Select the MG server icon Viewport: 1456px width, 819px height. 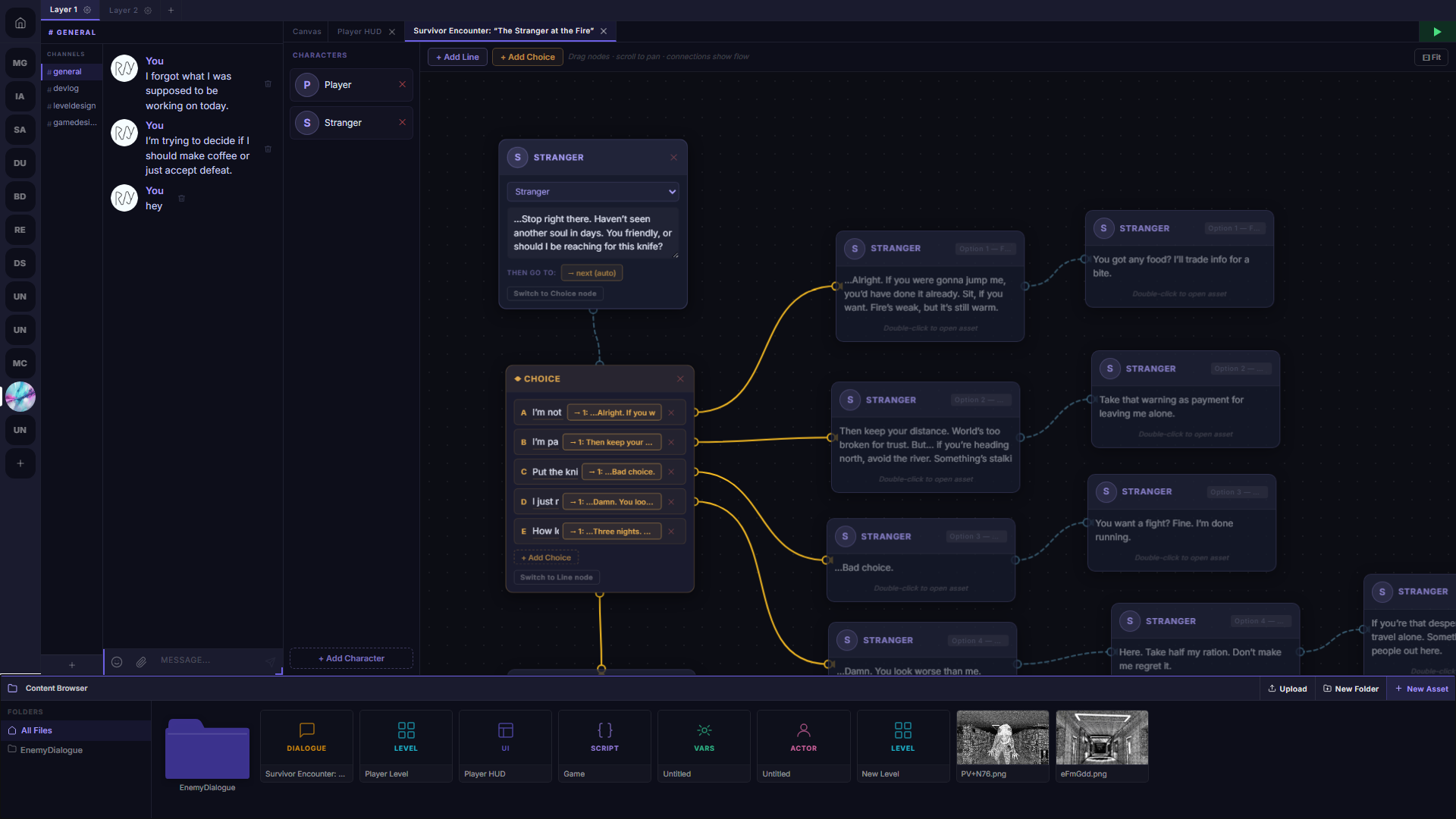point(20,63)
